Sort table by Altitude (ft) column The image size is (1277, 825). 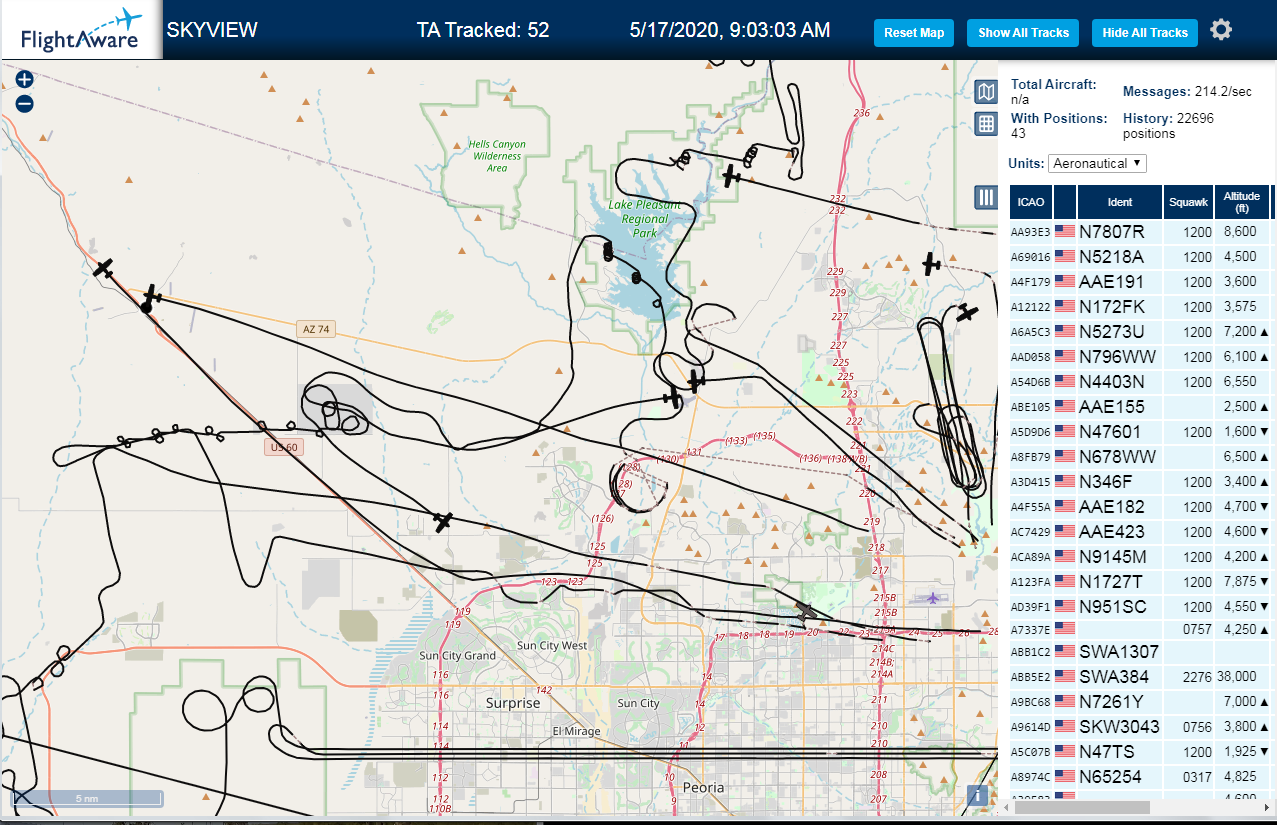[1242, 202]
